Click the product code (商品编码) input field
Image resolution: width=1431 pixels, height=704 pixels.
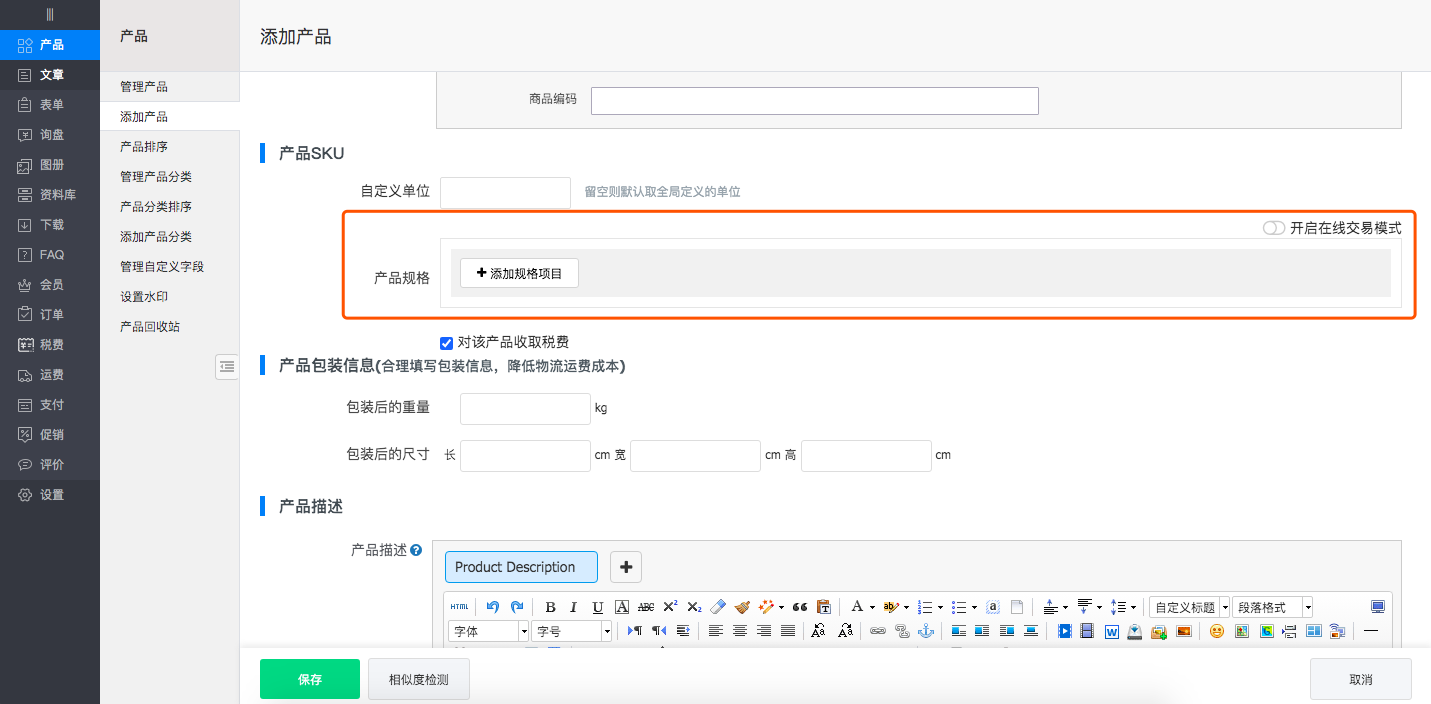814,100
